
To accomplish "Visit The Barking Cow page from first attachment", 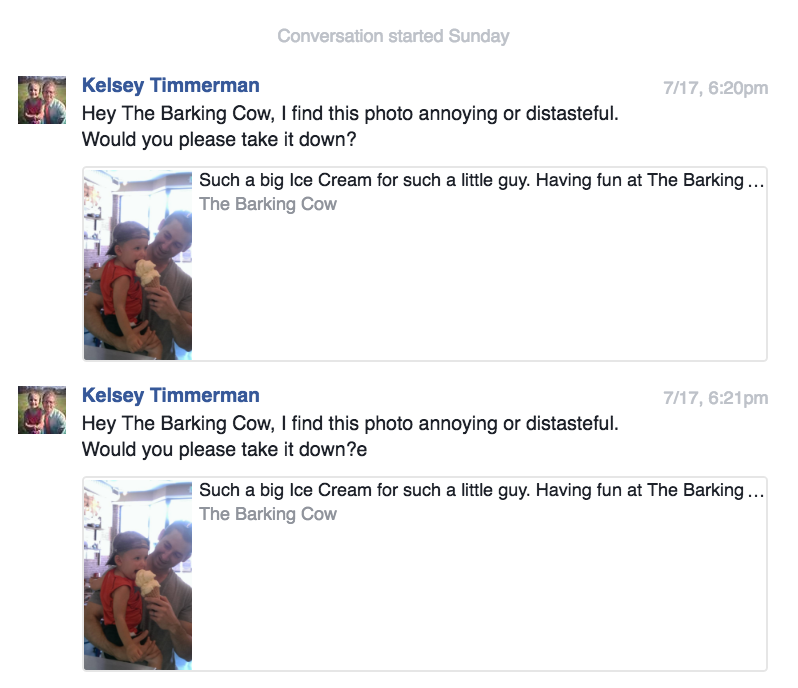I will click(268, 204).
